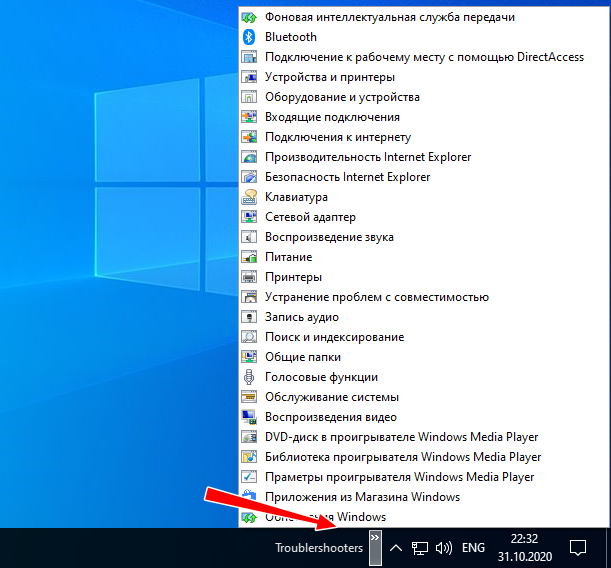Click the Устранение проблем с совместимостью icon

[249, 297]
